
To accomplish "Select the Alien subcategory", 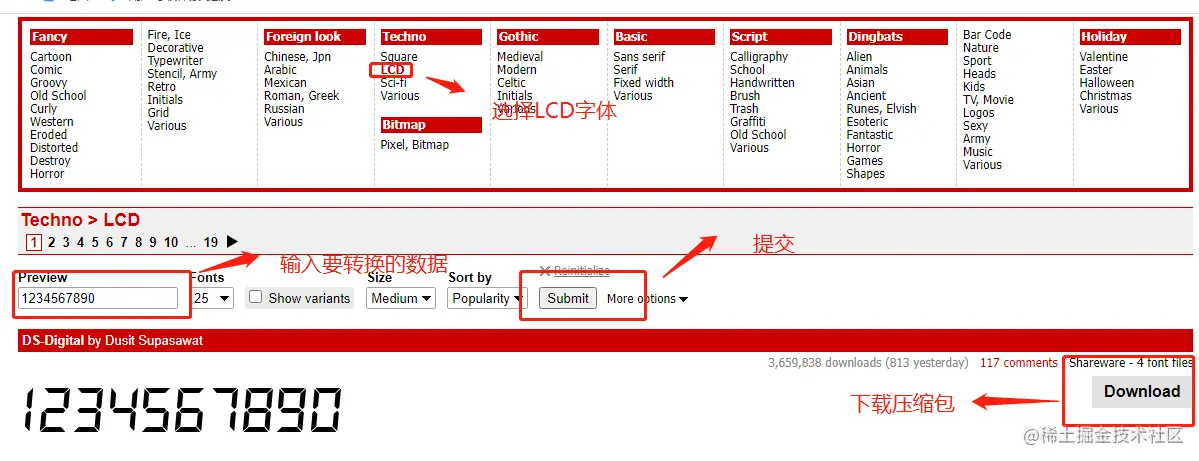I will coord(859,57).
